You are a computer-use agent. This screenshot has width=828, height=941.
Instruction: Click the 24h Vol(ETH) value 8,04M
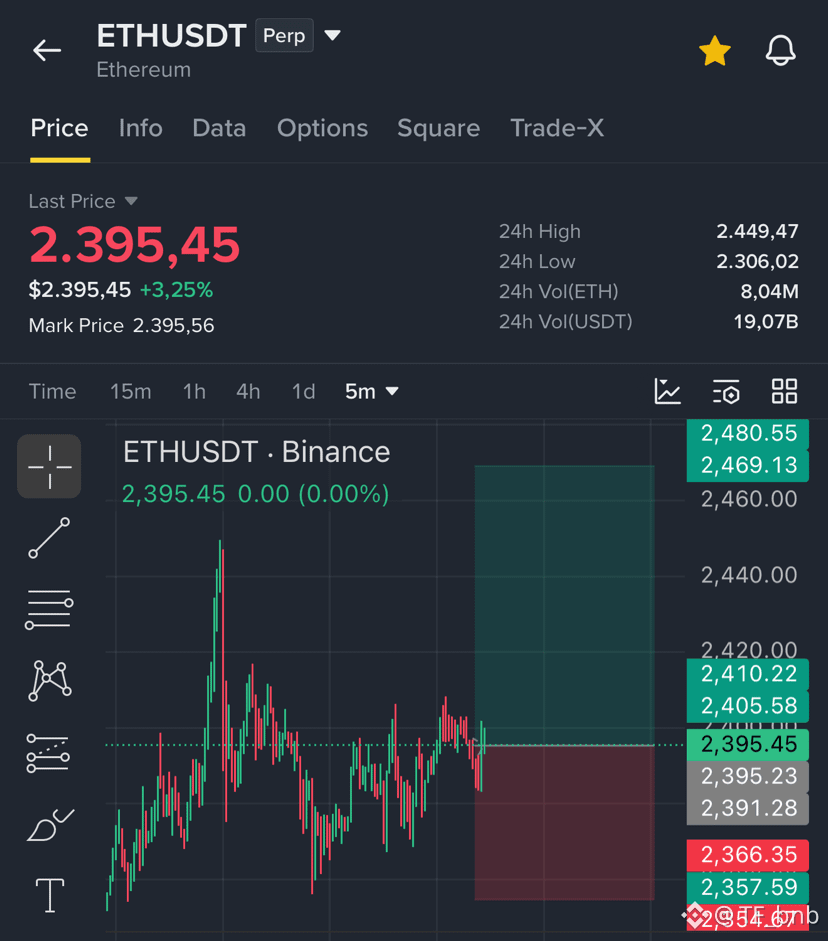click(x=769, y=292)
